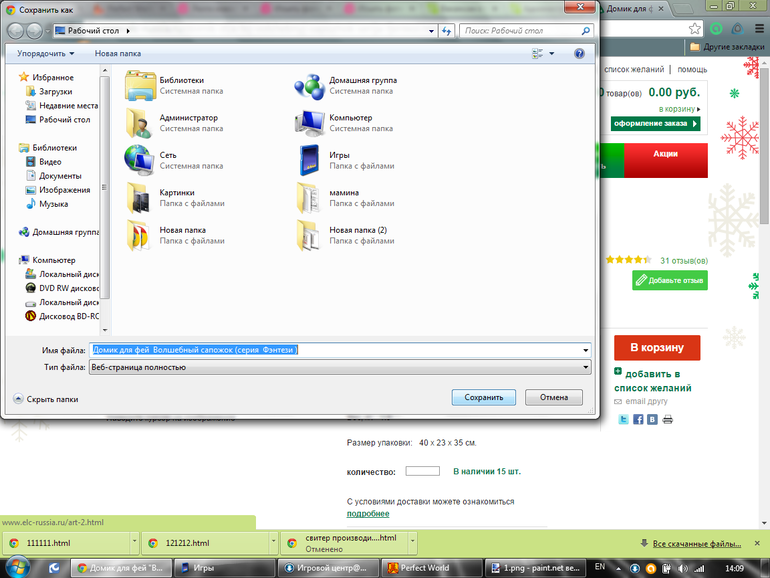Image resolution: width=770 pixels, height=578 pixels.
Task: Click the Добавьте отзыв button
Action: point(670,280)
